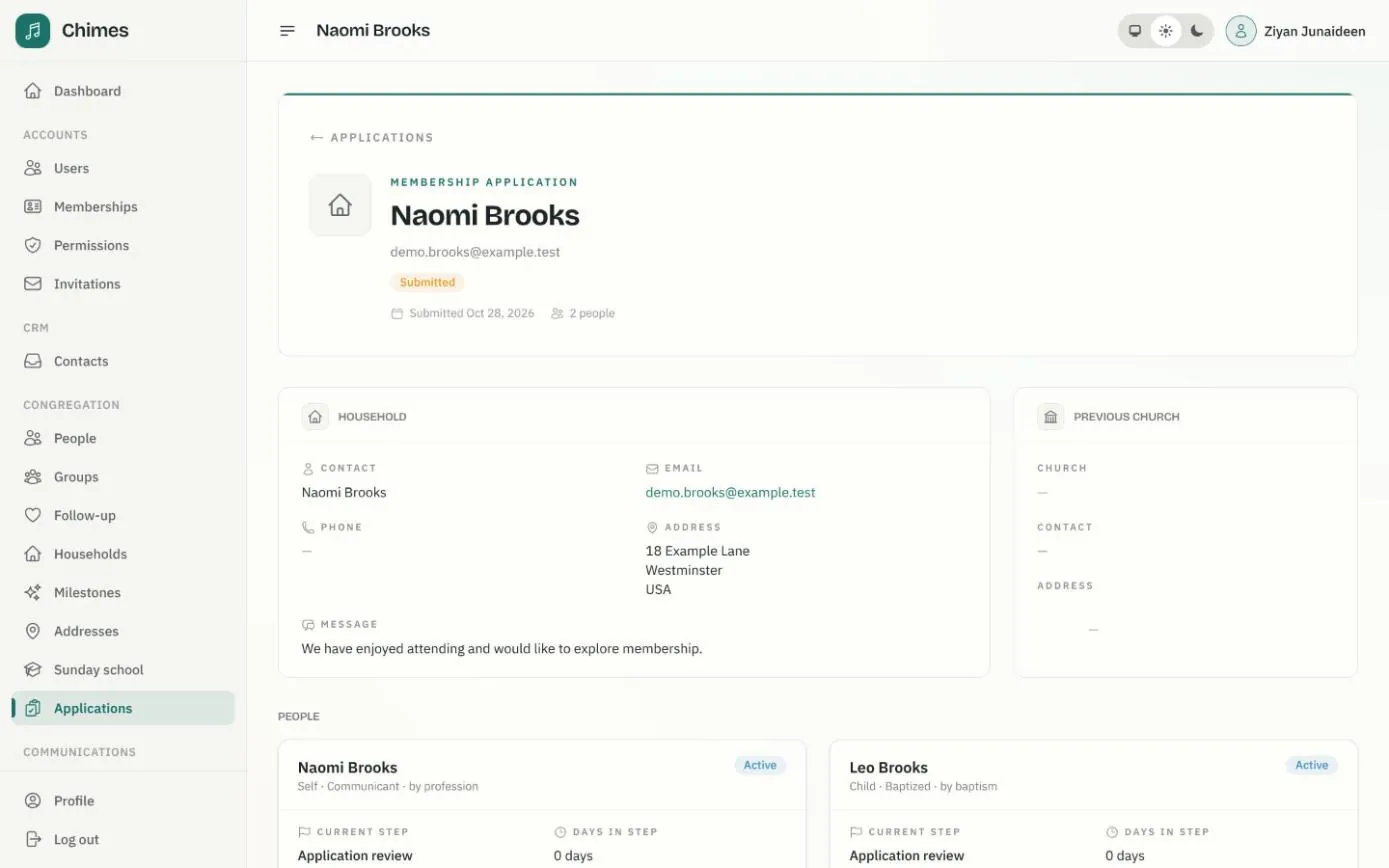This screenshot has width=1389, height=868.
Task: Open Memberships page
Action: 123,207
